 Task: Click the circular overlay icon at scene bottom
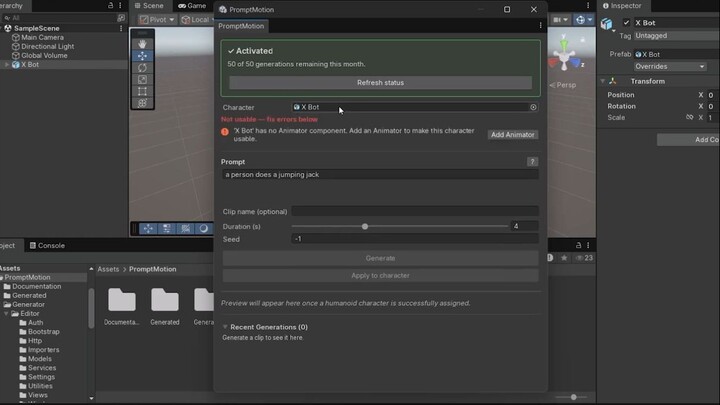(x=203, y=228)
